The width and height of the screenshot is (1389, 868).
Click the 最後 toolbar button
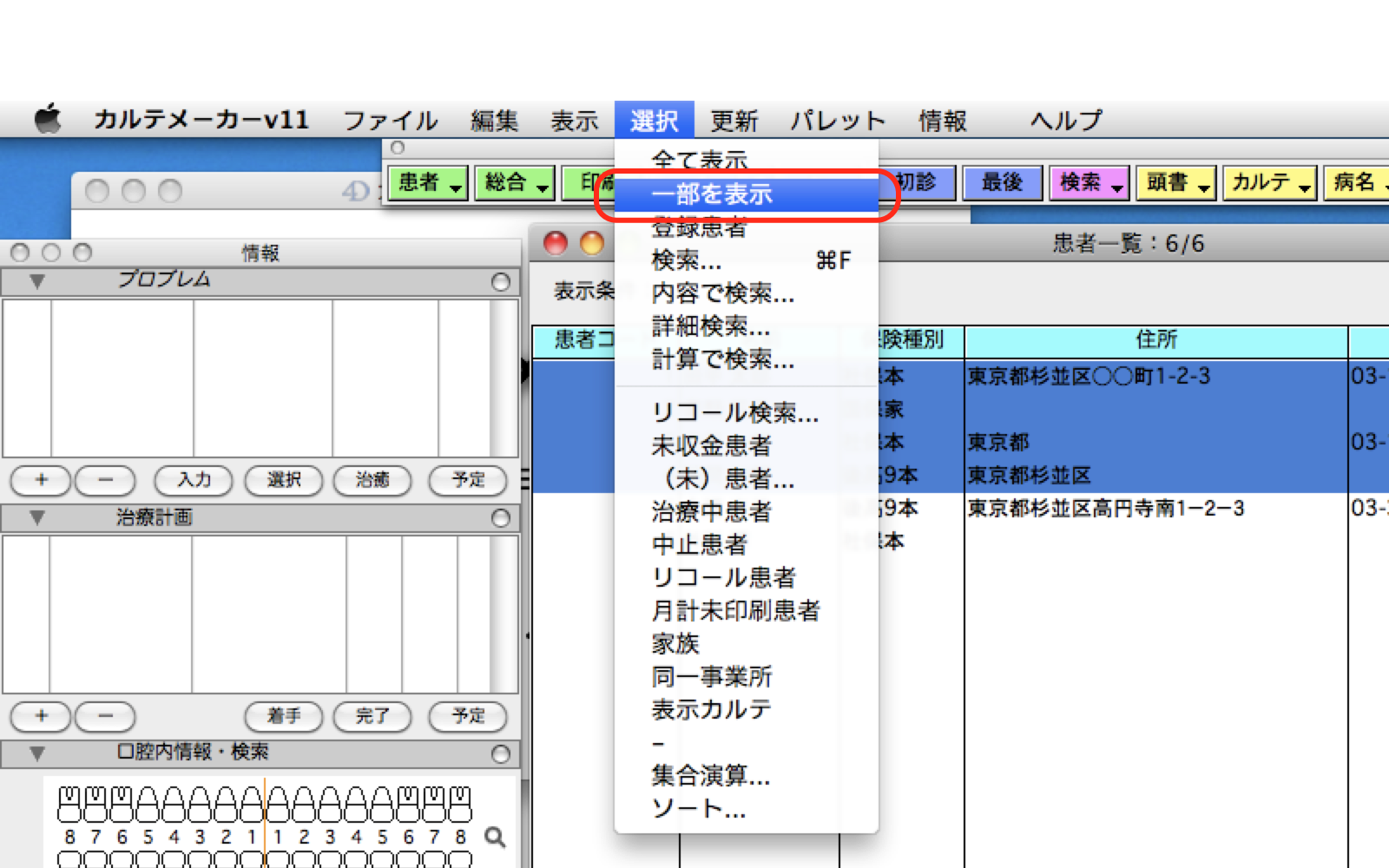[1002, 183]
